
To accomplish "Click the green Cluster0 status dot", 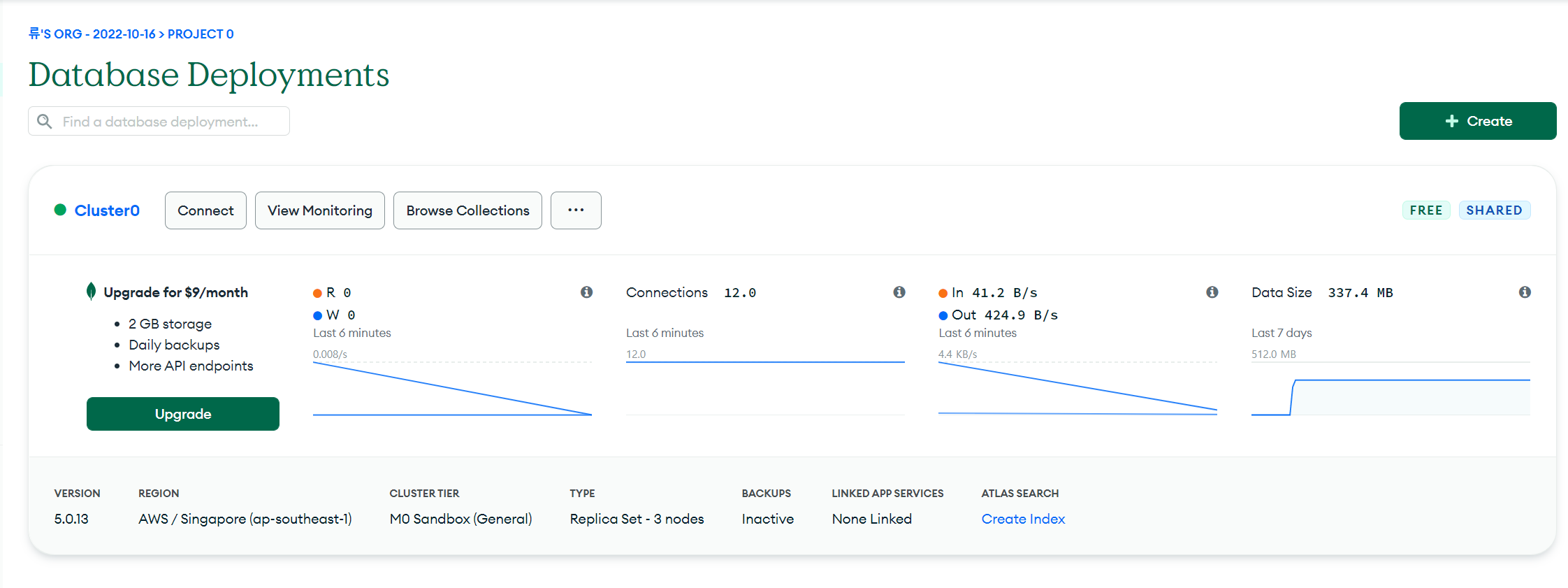I will 60,210.
